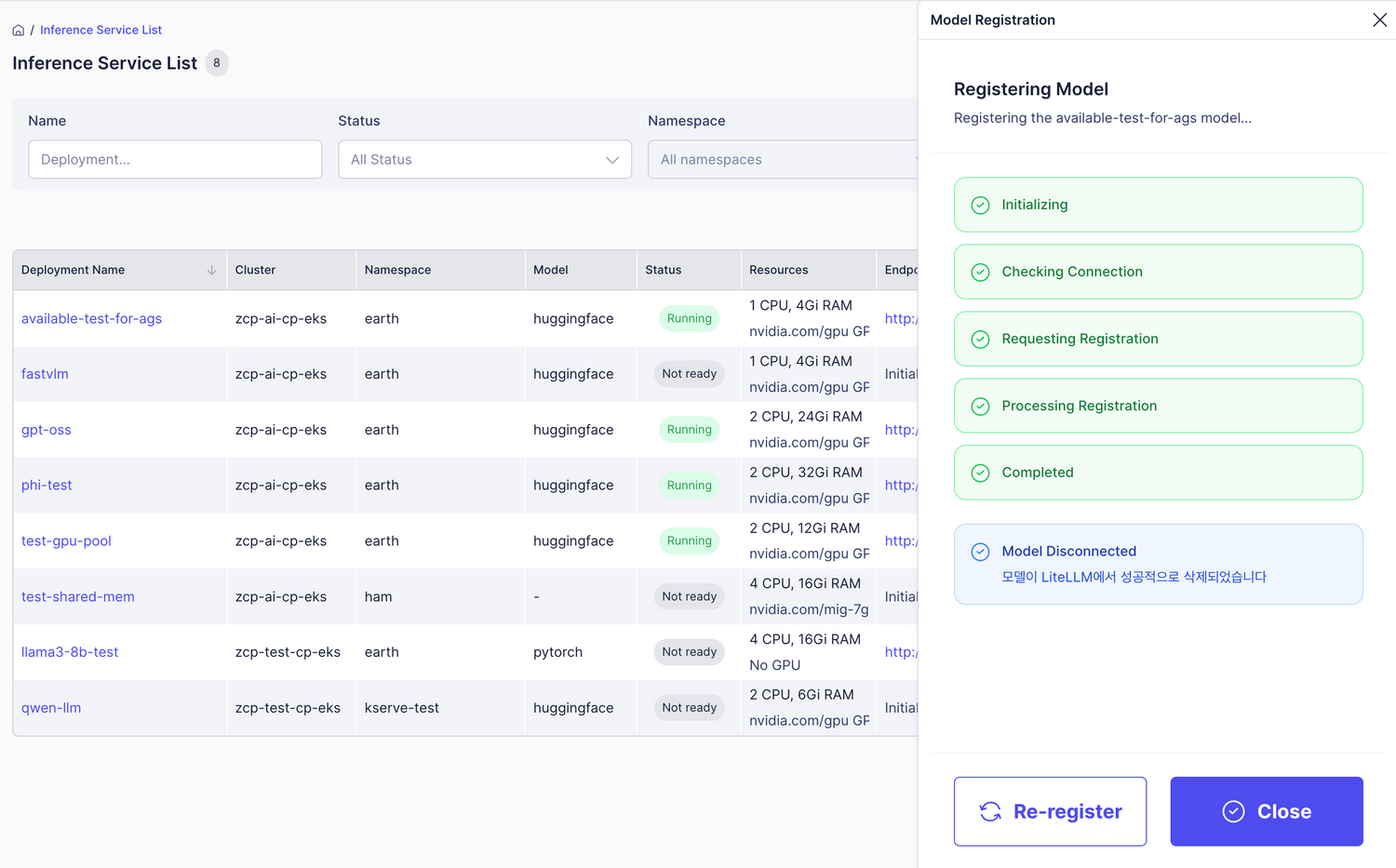Click the Re-register button

point(1050,811)
